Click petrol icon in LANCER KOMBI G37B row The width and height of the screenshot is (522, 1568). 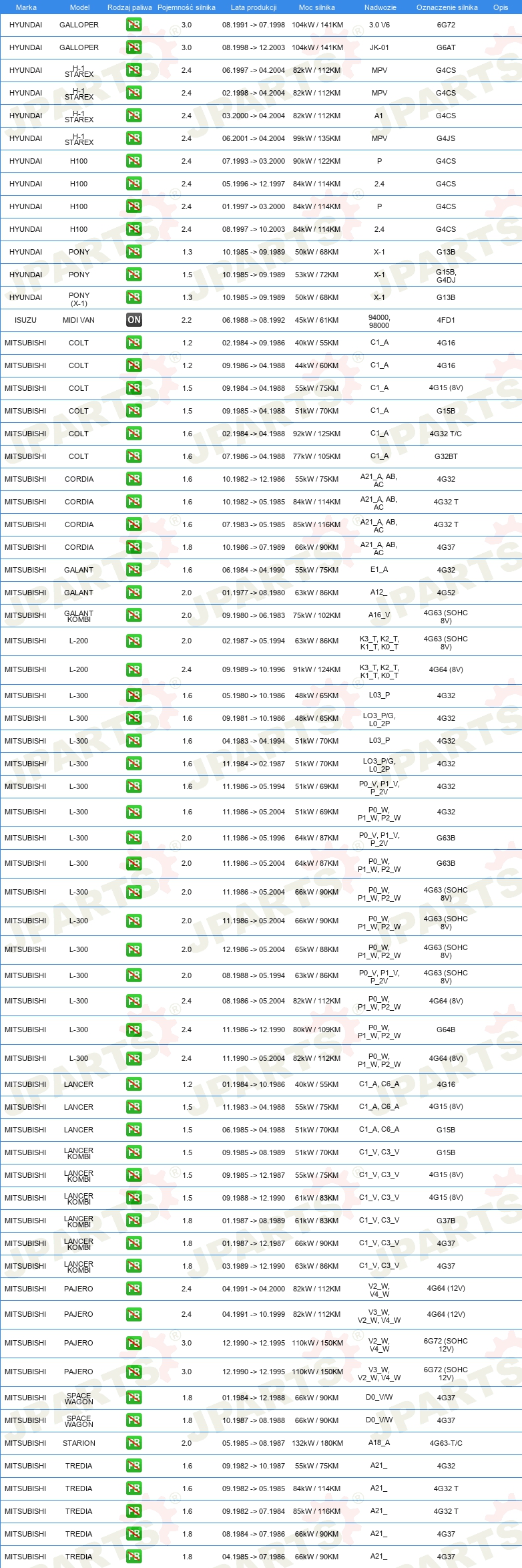[134, 1221]
